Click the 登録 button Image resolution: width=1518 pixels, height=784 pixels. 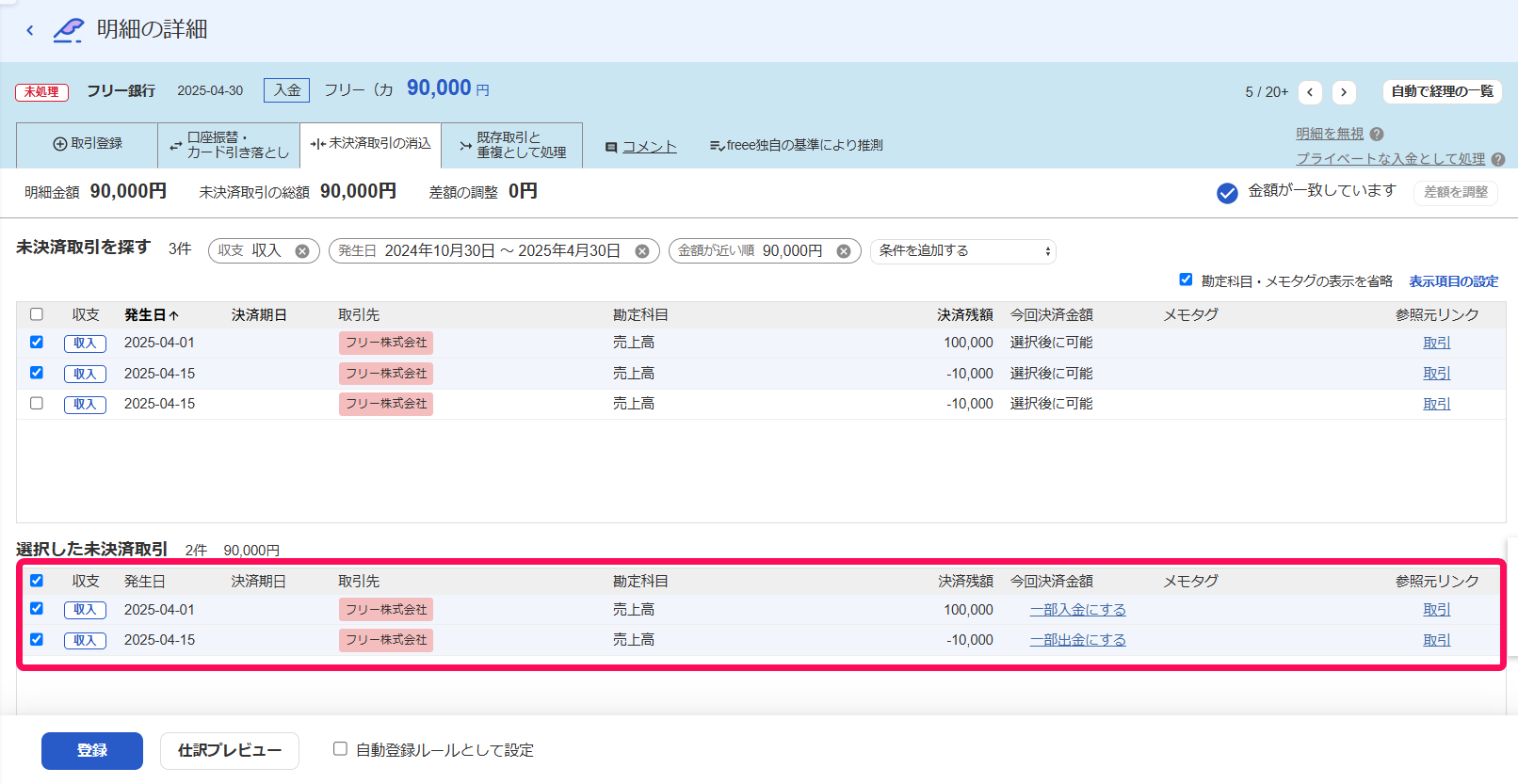point(92,751)
